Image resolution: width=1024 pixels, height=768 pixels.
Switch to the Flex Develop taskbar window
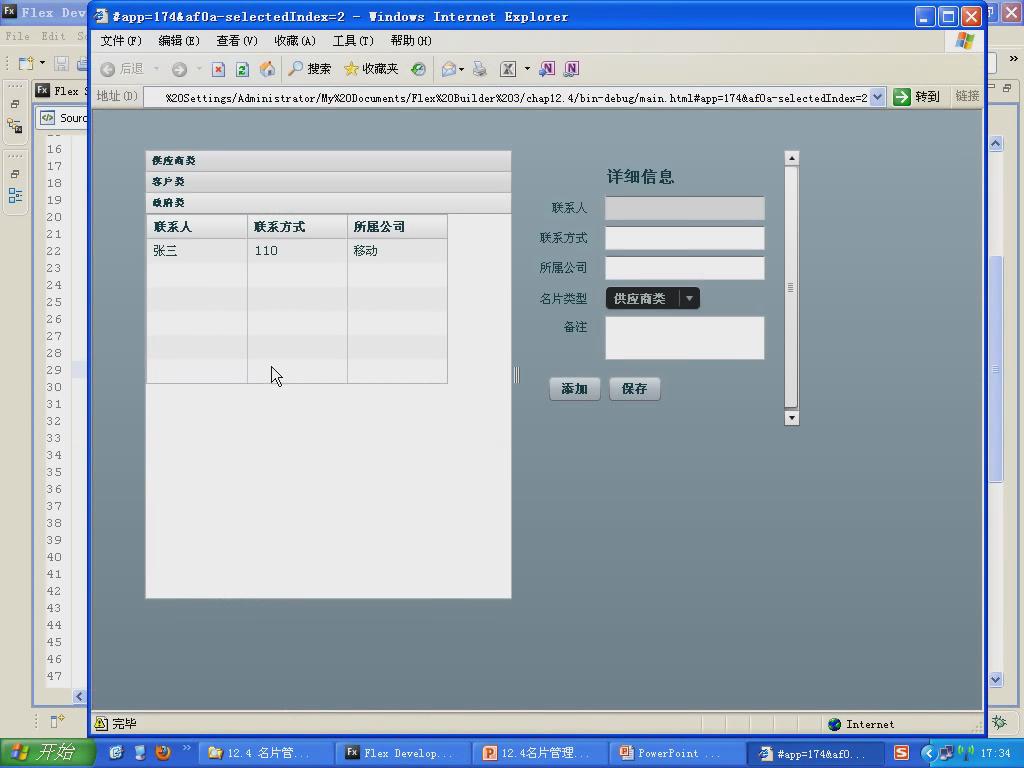(x=402, y=753)
